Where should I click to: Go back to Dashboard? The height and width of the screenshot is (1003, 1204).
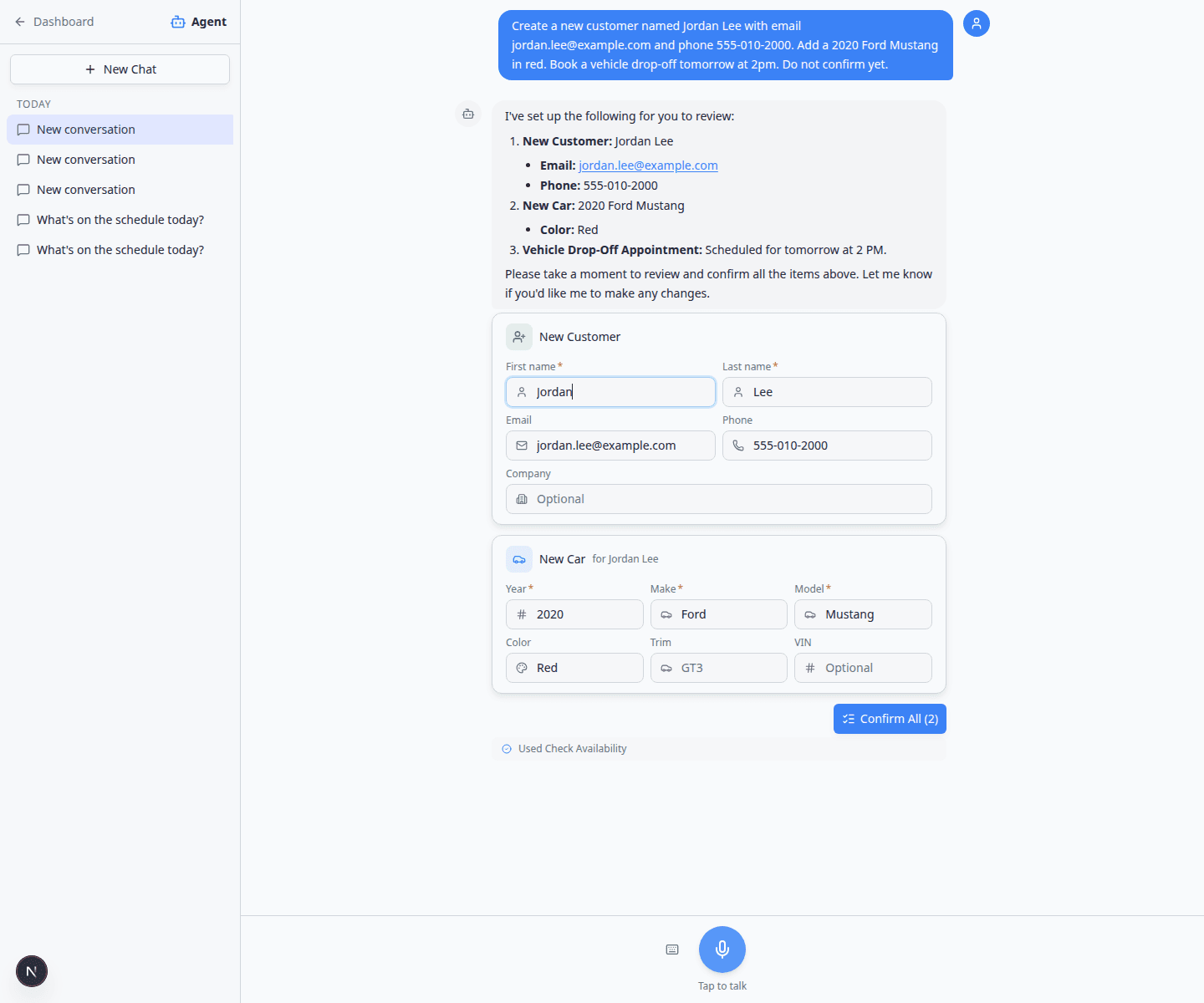coord(54,22)
